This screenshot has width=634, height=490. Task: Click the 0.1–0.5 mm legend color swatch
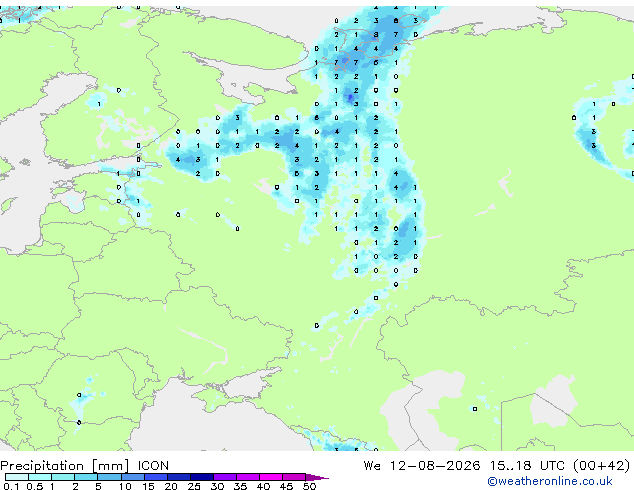[x=17, y=477]
